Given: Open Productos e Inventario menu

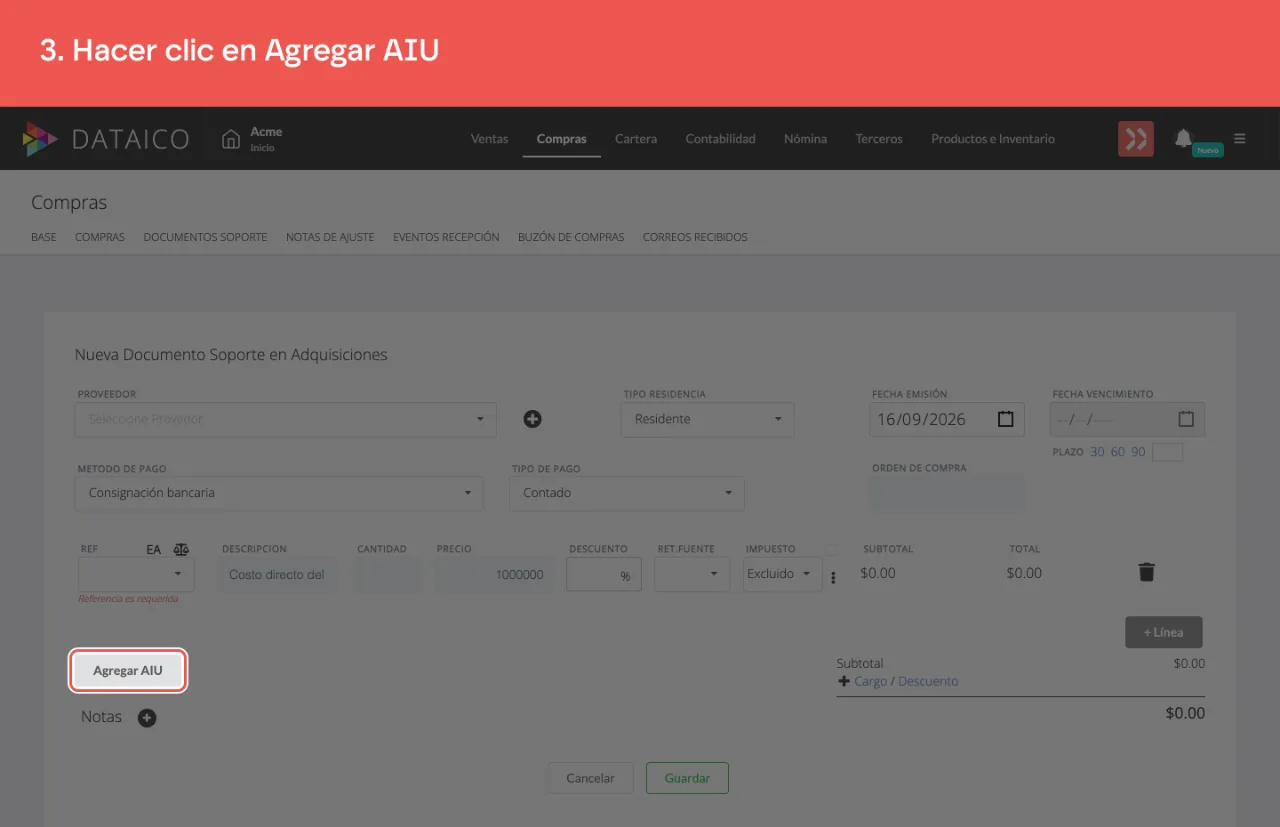Looking at the screenshot, I should tap(993, 139).
